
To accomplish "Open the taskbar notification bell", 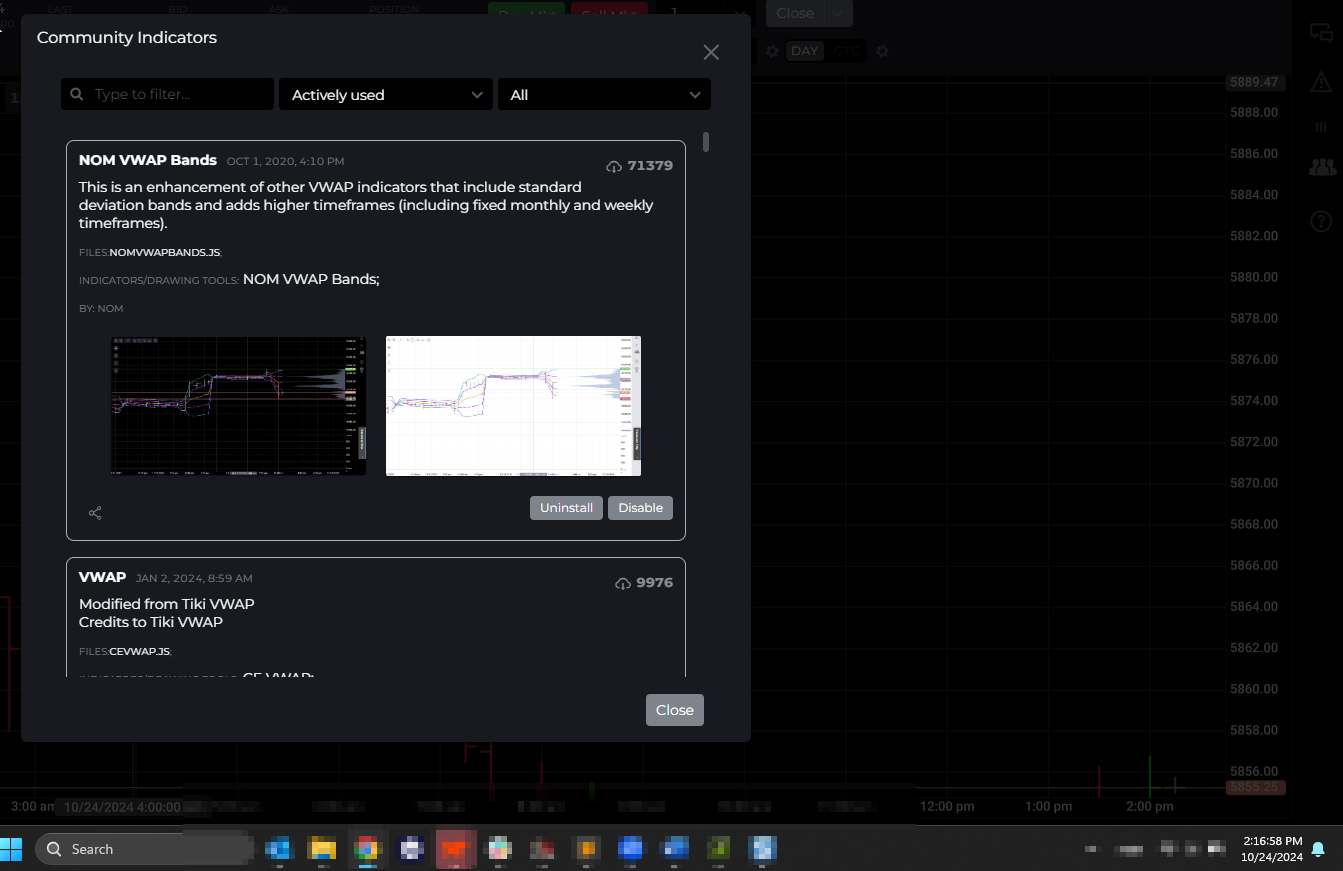I will 1318,849.
